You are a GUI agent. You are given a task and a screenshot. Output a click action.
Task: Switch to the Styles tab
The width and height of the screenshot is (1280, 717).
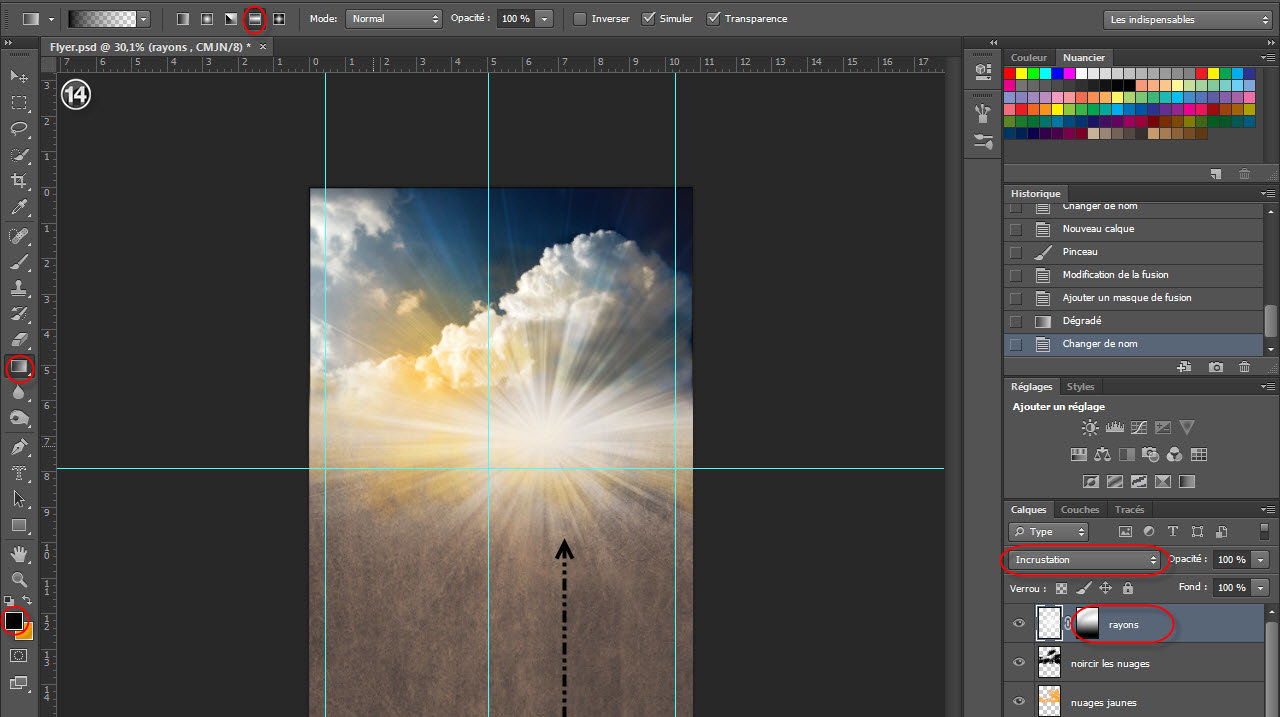(x=1080, y=387)
